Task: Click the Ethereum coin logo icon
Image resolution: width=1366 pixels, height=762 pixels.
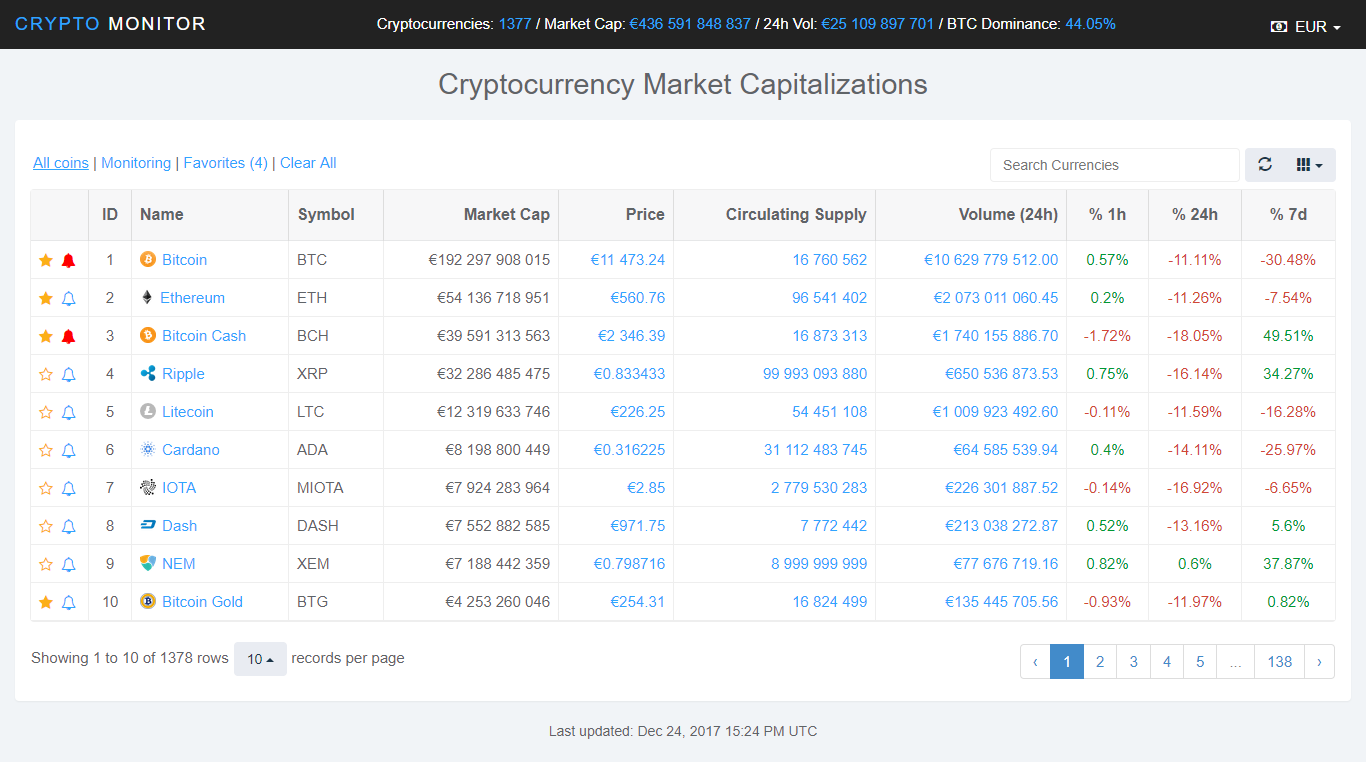Action: point(148,298)
